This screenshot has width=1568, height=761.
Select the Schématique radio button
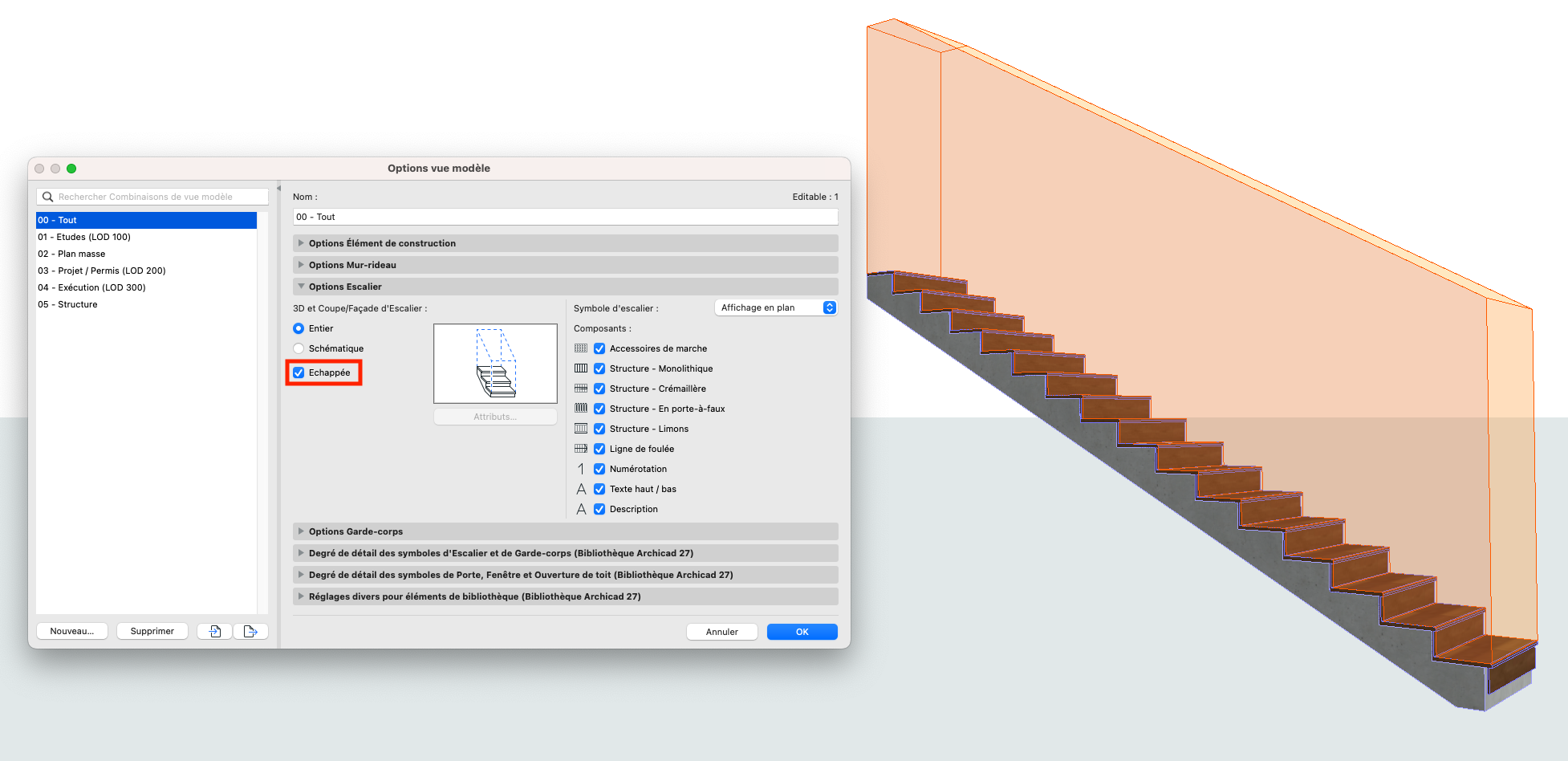[299, 348]
